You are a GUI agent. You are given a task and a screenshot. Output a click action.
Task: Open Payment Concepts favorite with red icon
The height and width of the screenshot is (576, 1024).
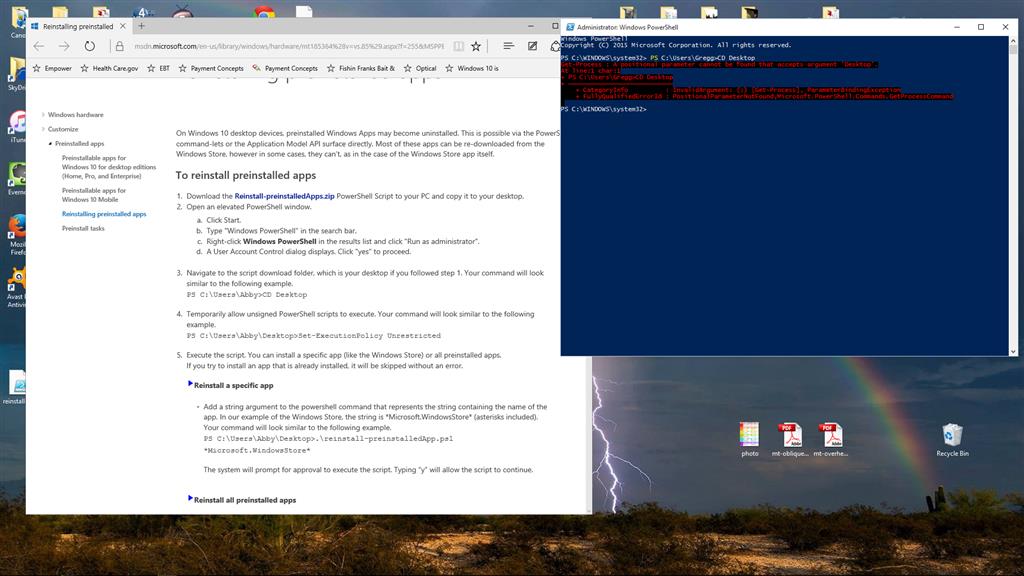pyautogui.click(x=285, y=68)
